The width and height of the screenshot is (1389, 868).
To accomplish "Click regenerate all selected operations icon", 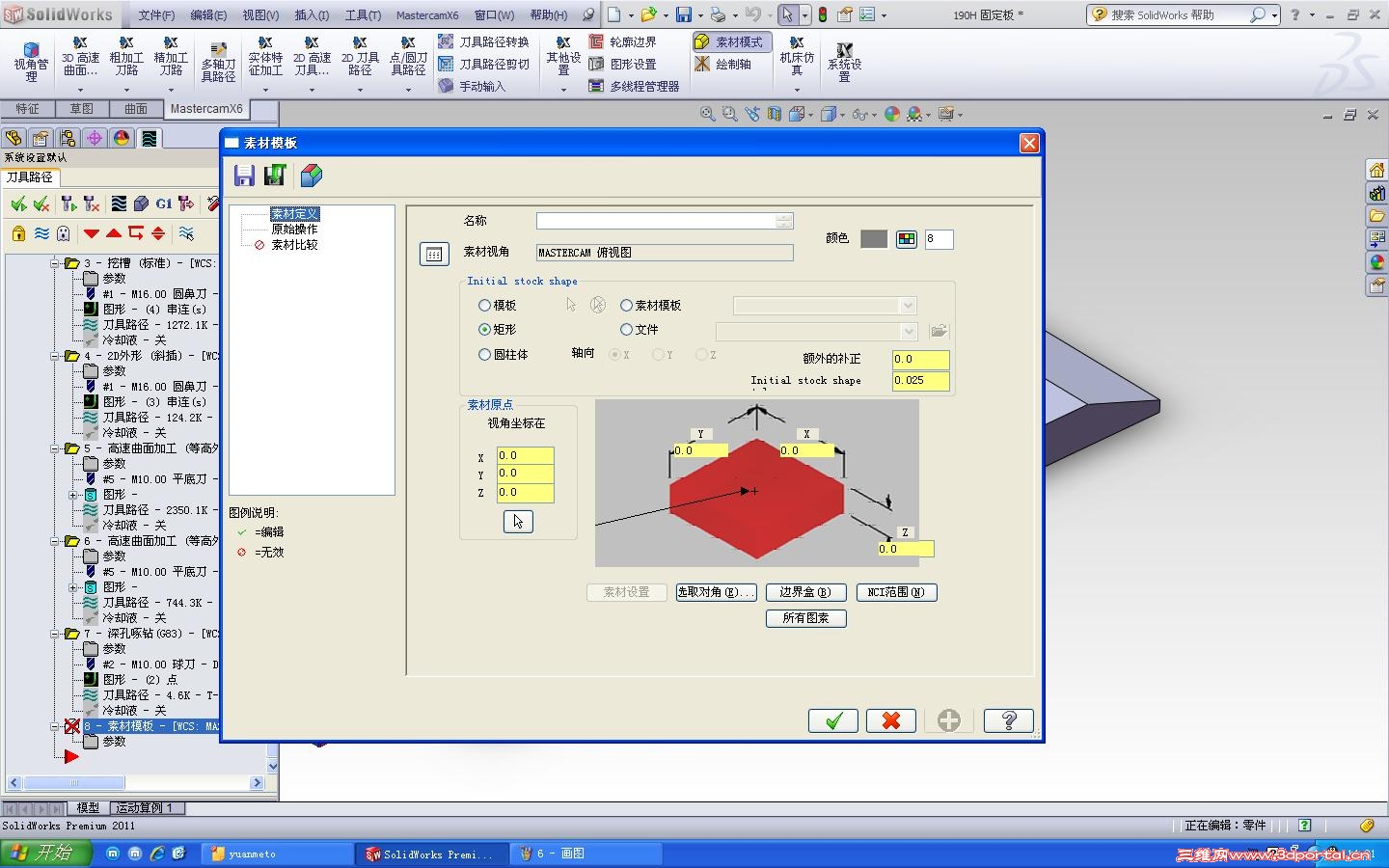I will (x=68, y=203).
